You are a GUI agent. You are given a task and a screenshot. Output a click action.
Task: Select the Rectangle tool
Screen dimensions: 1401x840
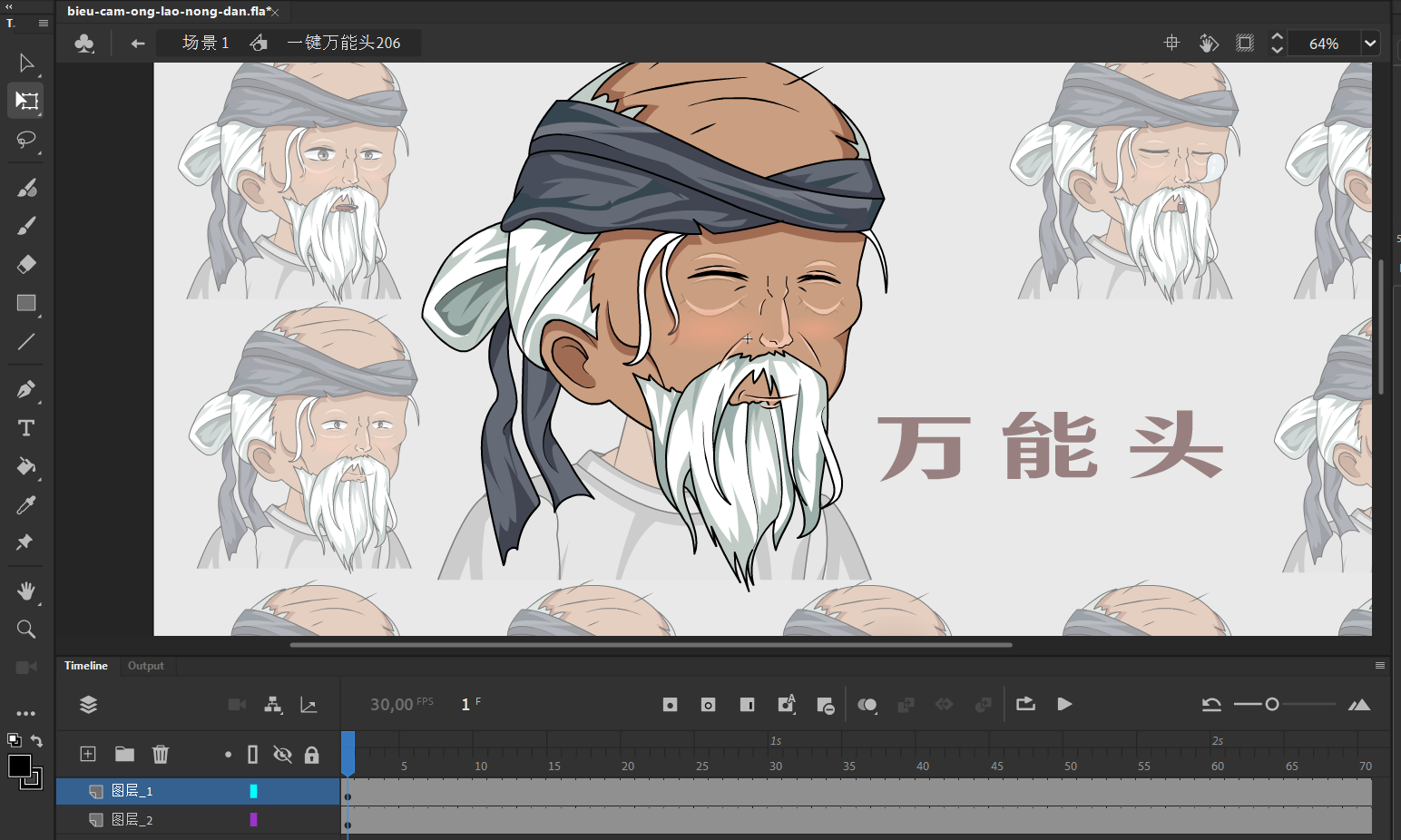click(25, 303)
